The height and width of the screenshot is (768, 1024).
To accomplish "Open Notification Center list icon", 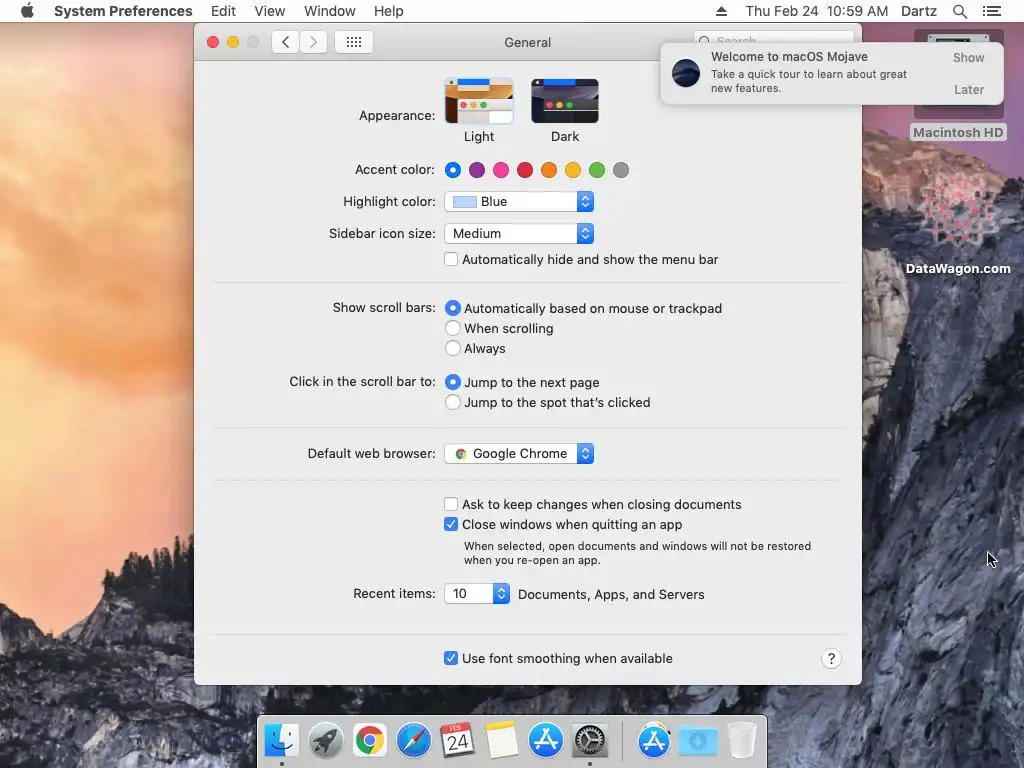I will (991, 11).
